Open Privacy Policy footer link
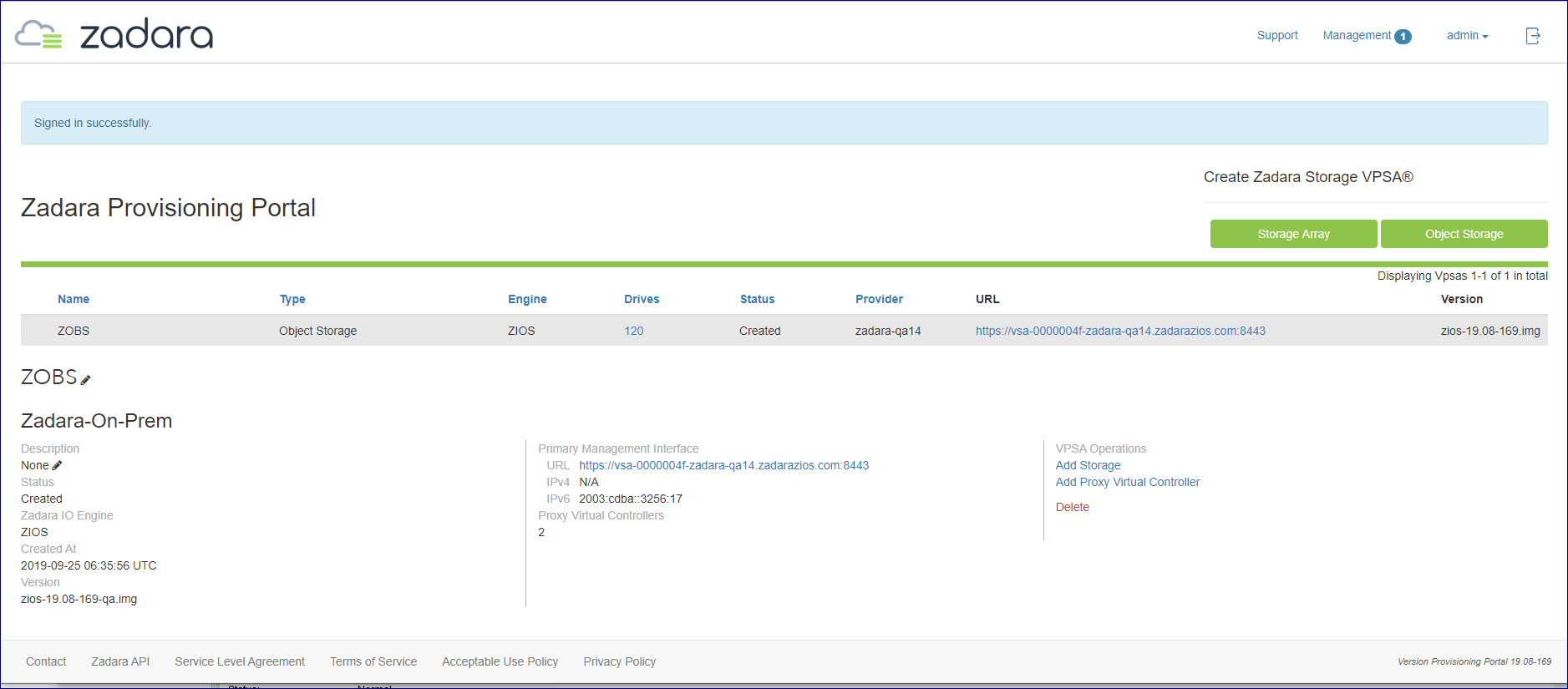 [619, 661]
